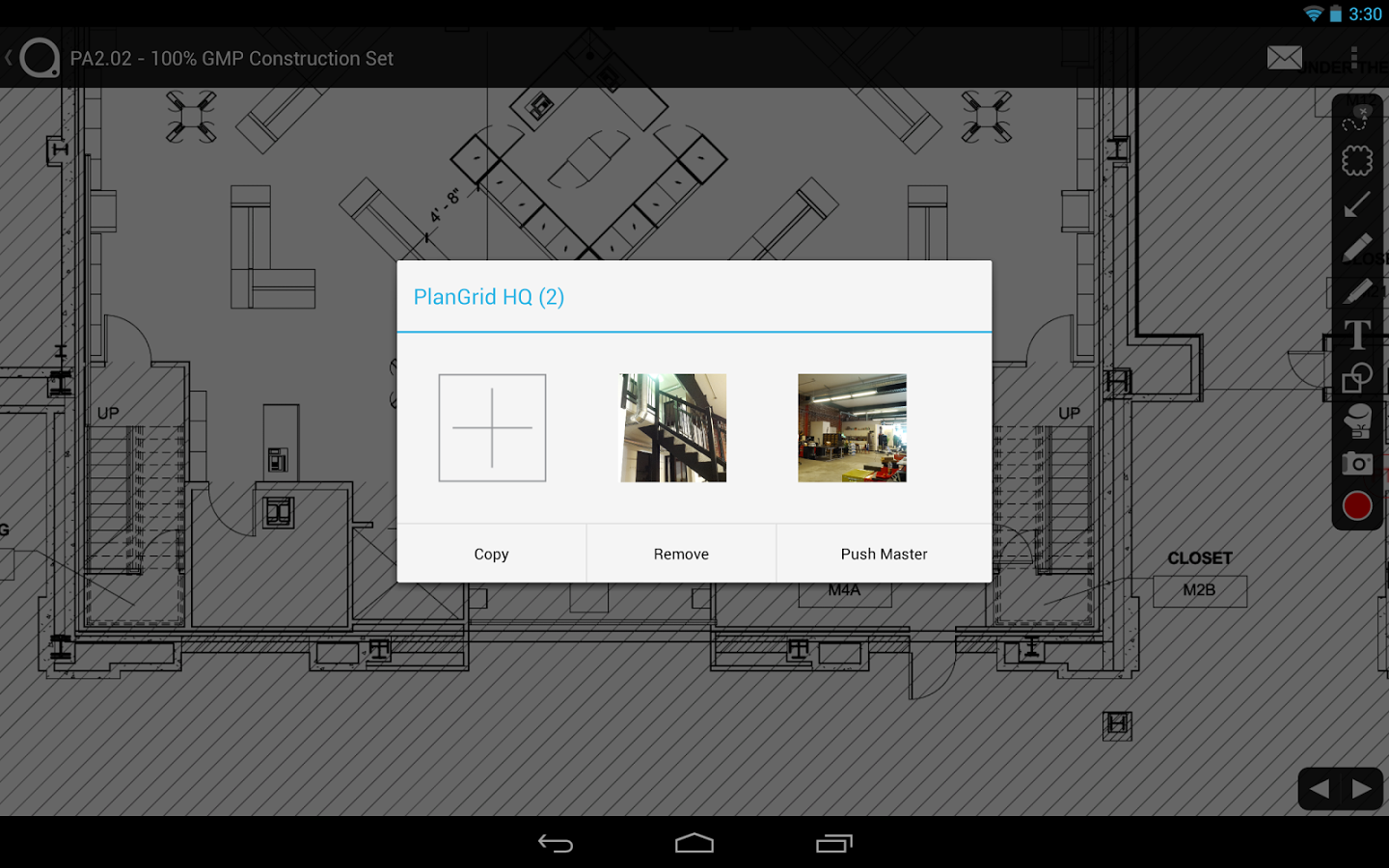Tap the Android back navigation button
Viewport: 1389px width, 868px height.
556,844
